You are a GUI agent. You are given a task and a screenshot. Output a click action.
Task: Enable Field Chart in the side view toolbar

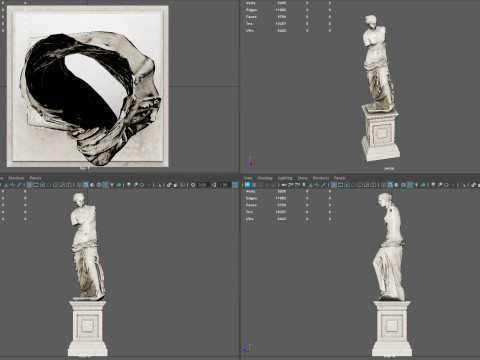click(360, 185)
